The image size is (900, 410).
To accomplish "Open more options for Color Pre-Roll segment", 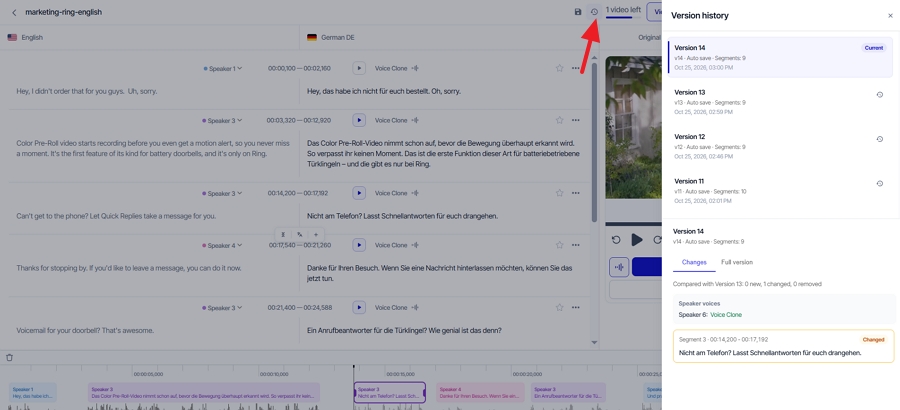I will pos(576,121).
